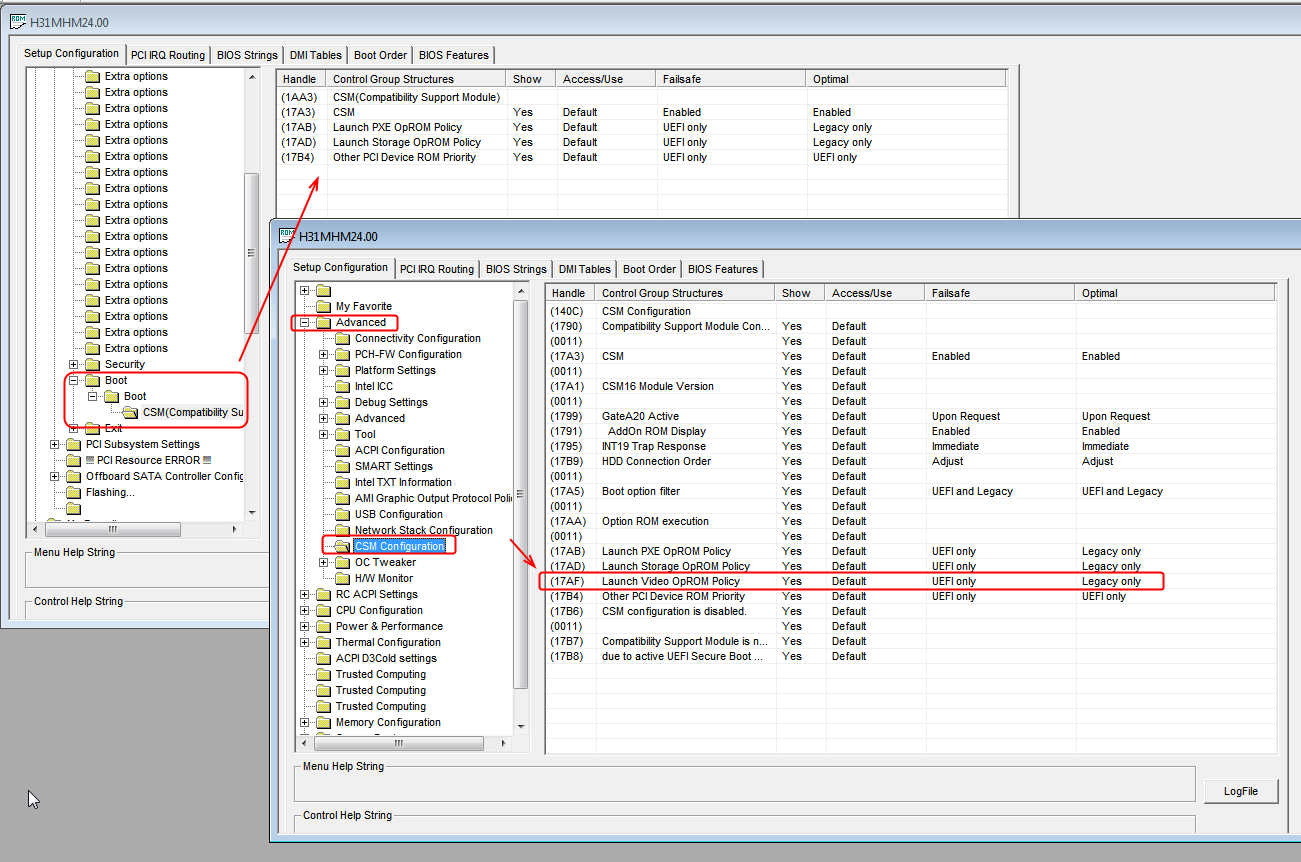
Task: Click the Memory Configuration folder icon
Action: [x=324, y=722]
